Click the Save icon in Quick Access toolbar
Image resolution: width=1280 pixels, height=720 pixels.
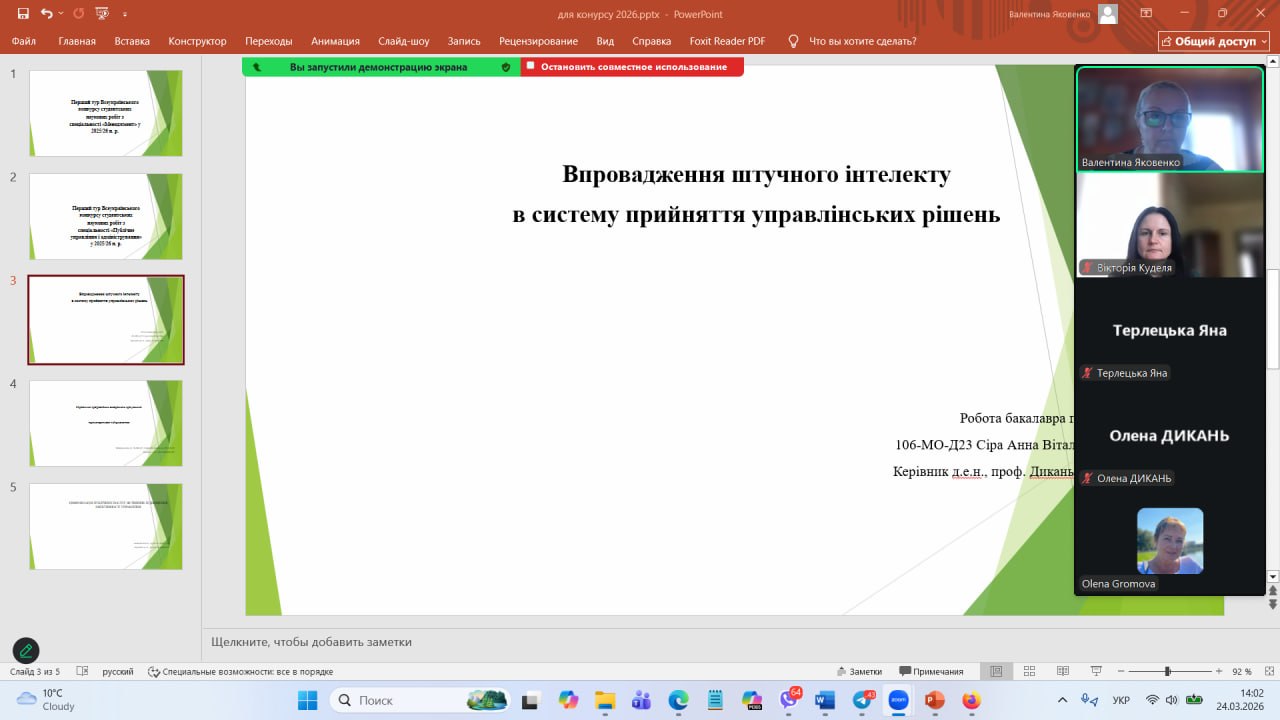[23, 14]
